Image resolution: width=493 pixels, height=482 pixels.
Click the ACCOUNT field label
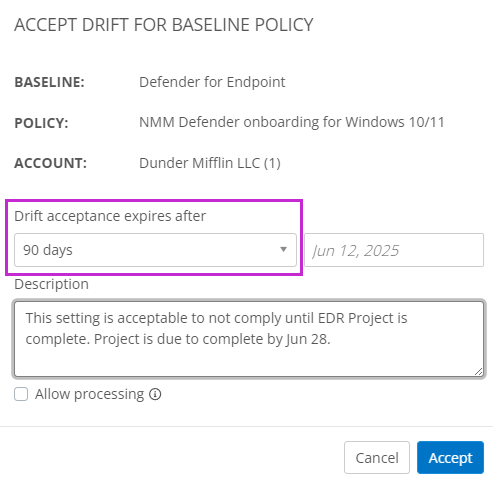51,163
